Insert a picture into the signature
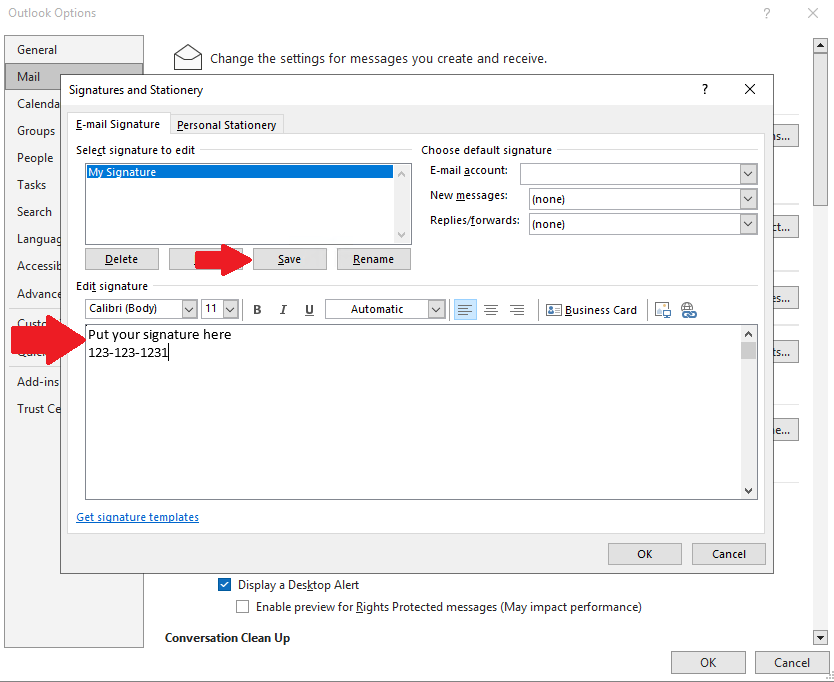 point(663,310)
